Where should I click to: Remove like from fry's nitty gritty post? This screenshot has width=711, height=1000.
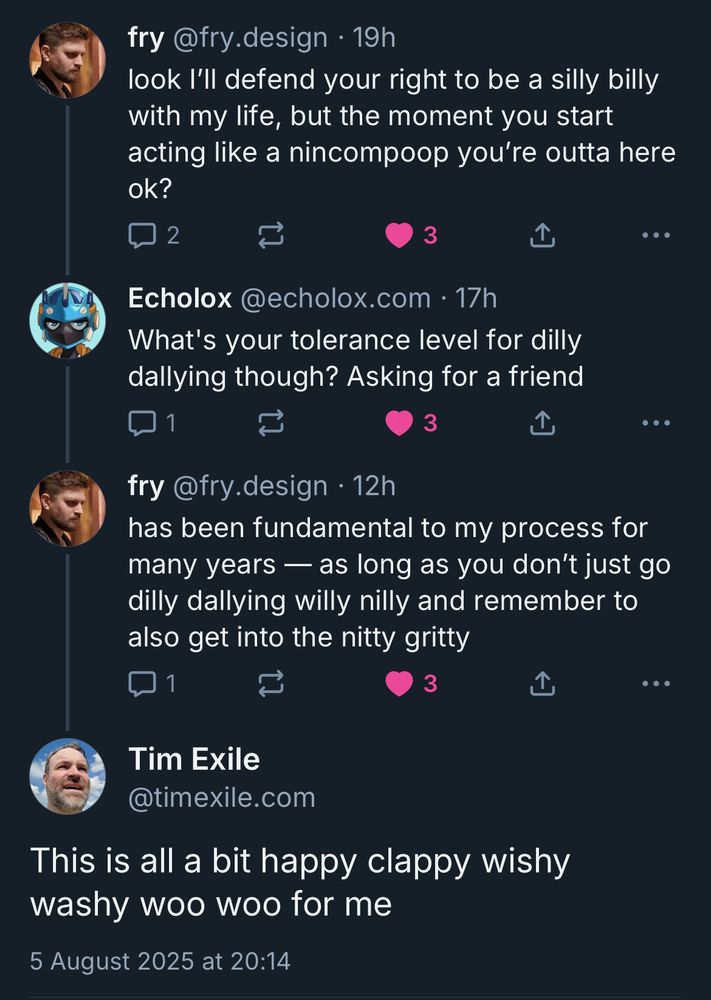click(400, 684)
